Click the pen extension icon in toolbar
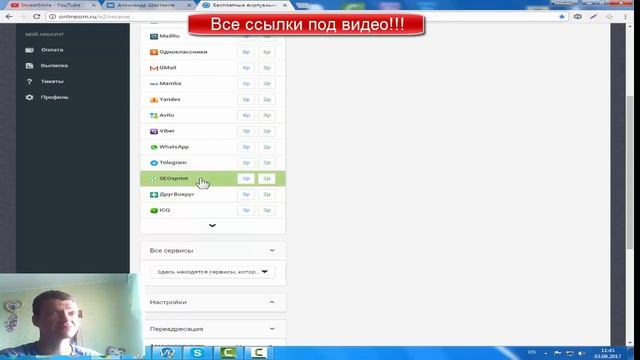Screen dimensions: 640x360 pos(593,17)
